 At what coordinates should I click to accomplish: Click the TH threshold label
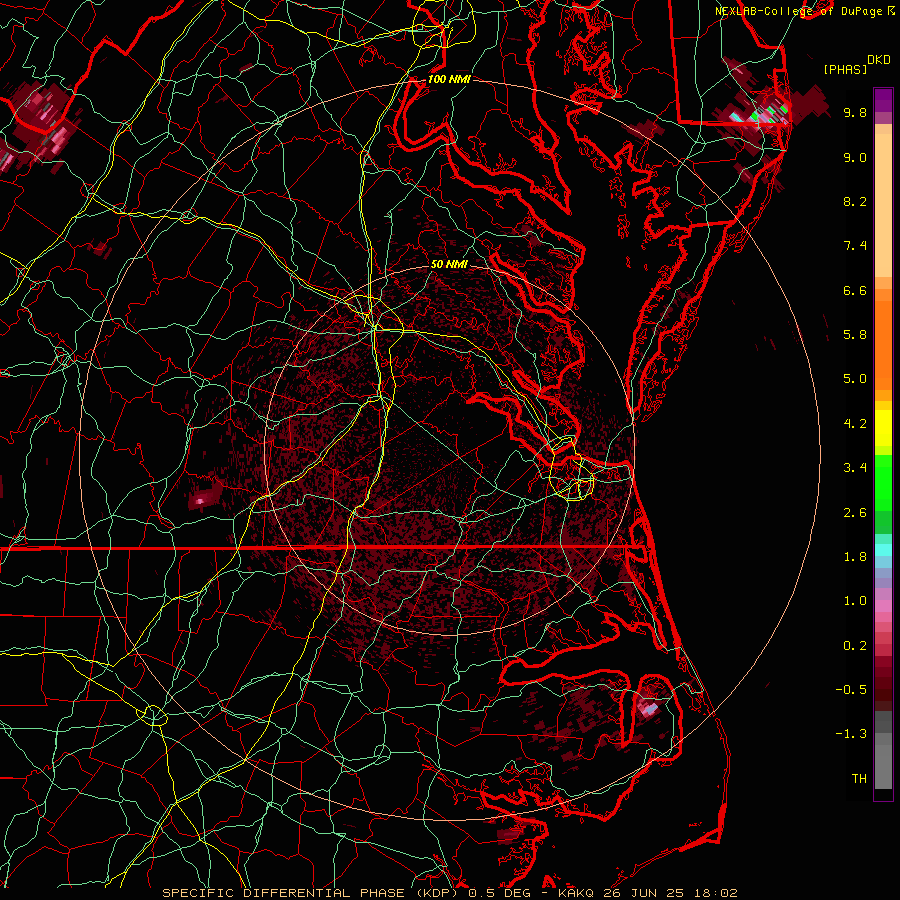point(859,779)
